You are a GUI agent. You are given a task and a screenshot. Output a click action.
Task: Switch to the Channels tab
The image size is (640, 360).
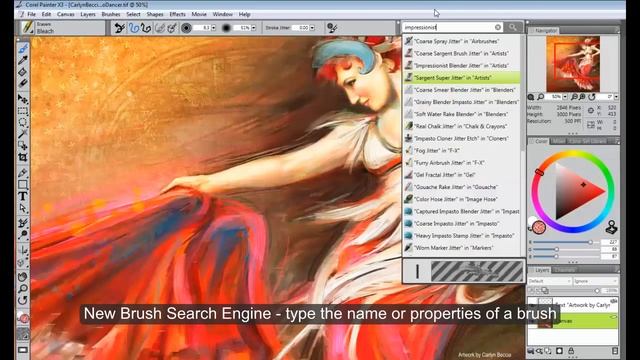click(566, 270)
